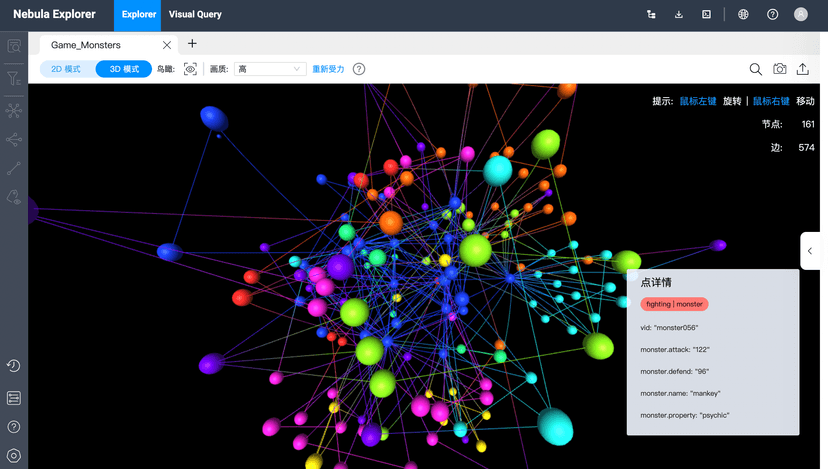
Task: Open the language globe selector
Action: click(743, 15)
